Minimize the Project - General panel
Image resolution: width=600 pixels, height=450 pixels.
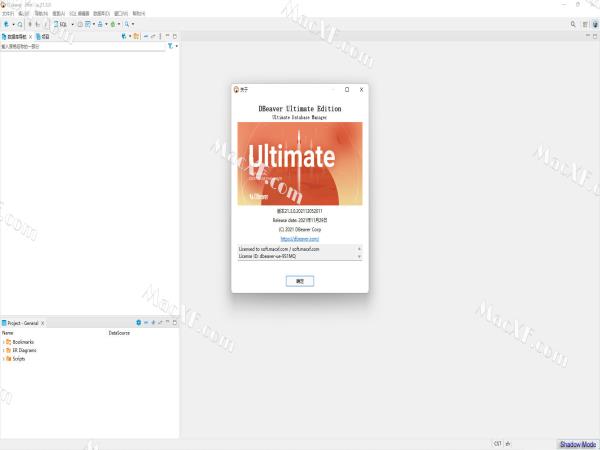pos(167,323)
